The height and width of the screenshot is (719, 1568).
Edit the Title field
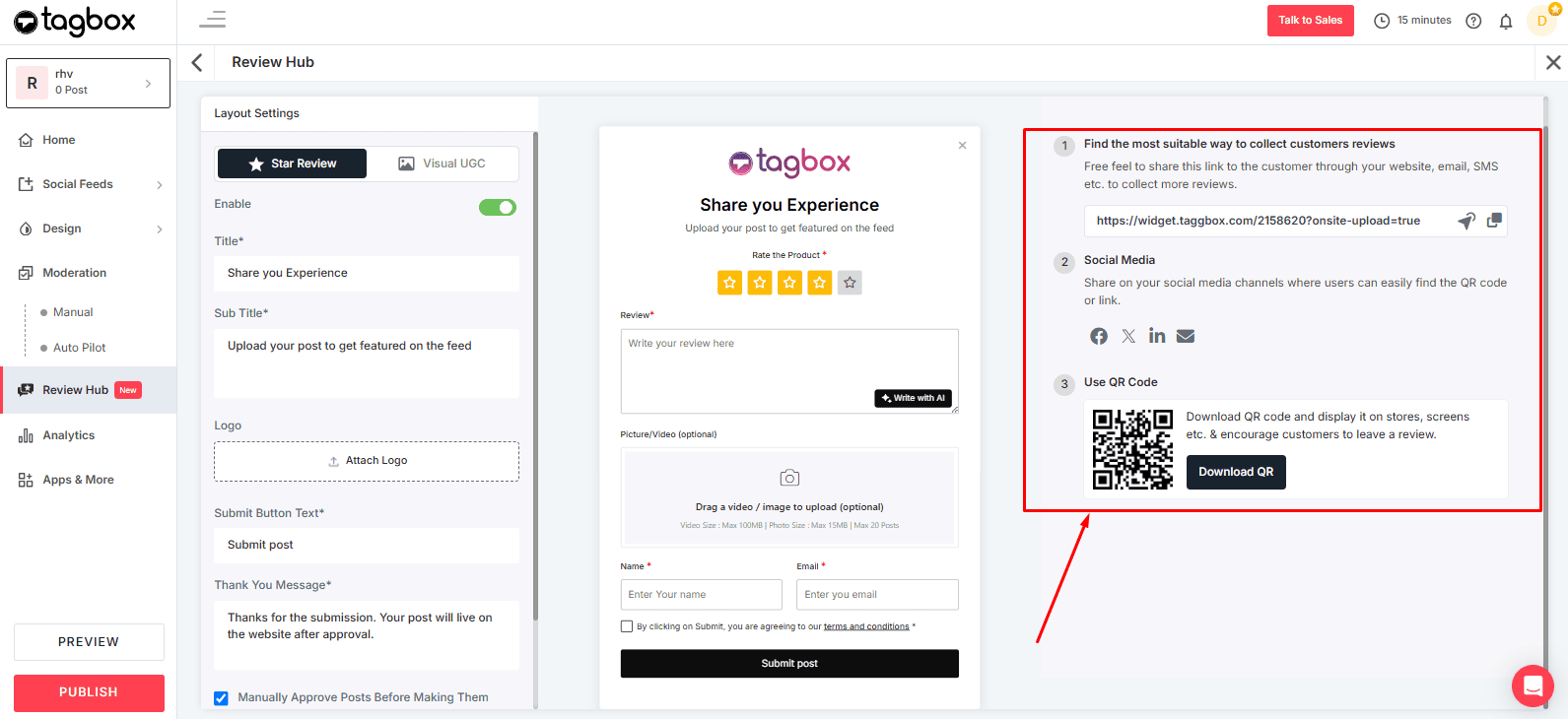coord(367,274)
